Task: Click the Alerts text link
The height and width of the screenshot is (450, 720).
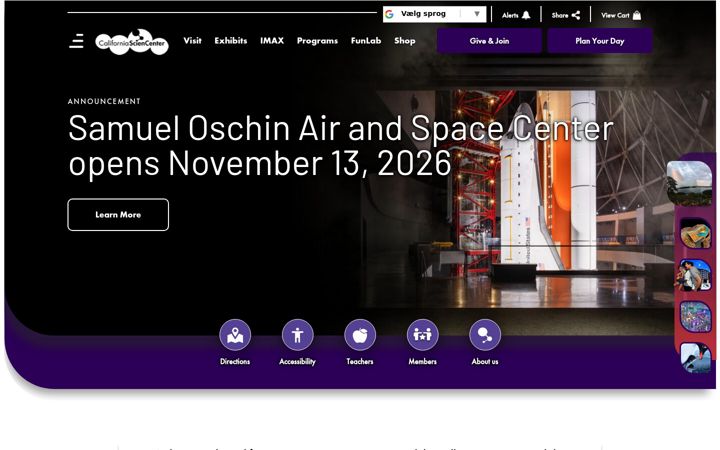Action: (510, 15)
